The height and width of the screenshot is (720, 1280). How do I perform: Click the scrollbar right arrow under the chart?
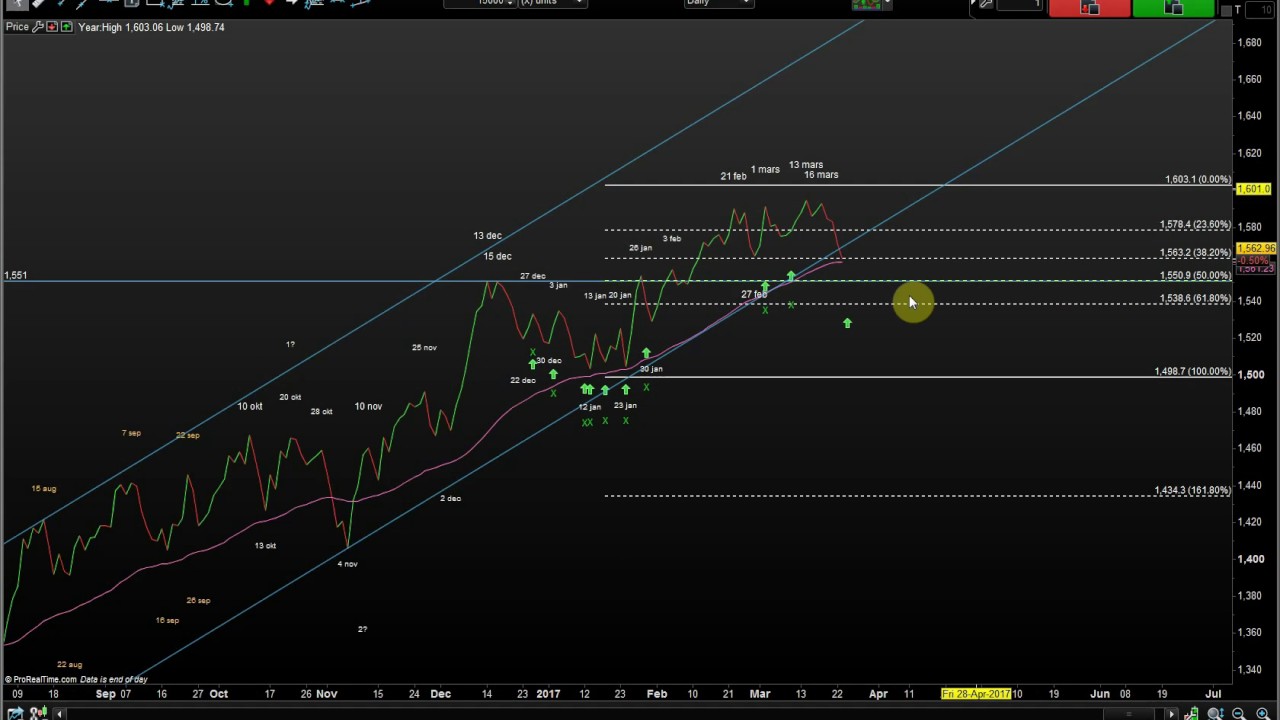(x=1171, y=714)
